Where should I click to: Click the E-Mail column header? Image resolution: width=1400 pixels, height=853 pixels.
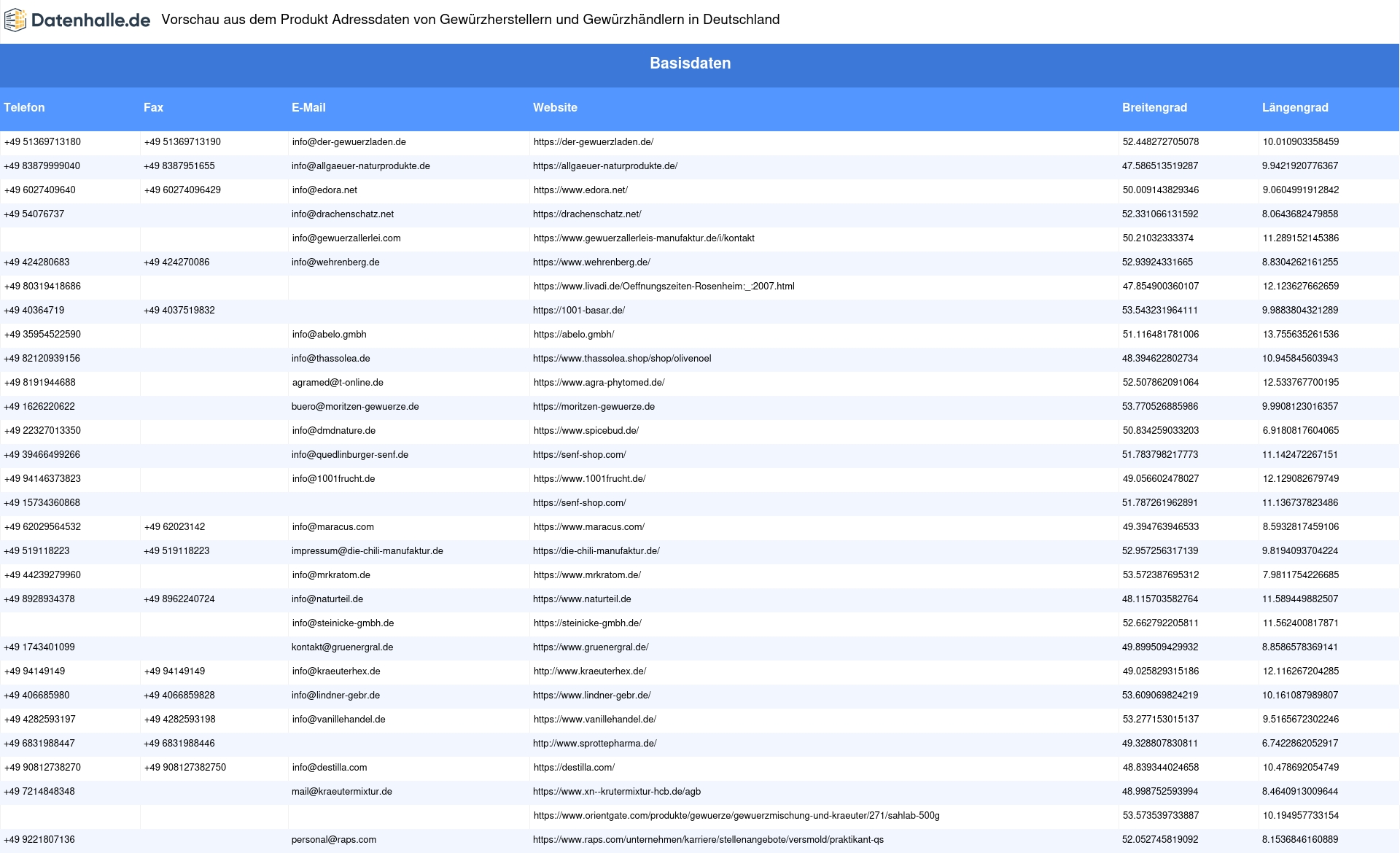pyautogui.click(x=308, y=108)
